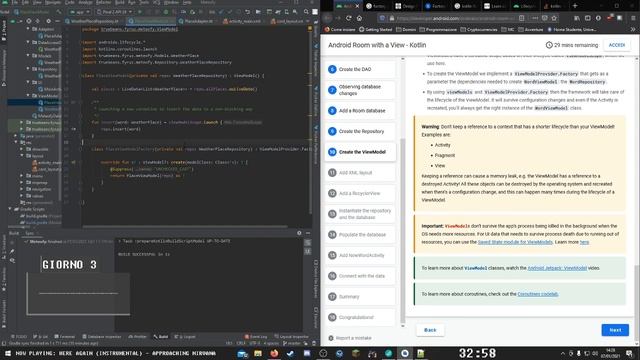Click the undo arrow in Android Studio toolbar
The image size is (640, 360).
[x=247, y=12]
